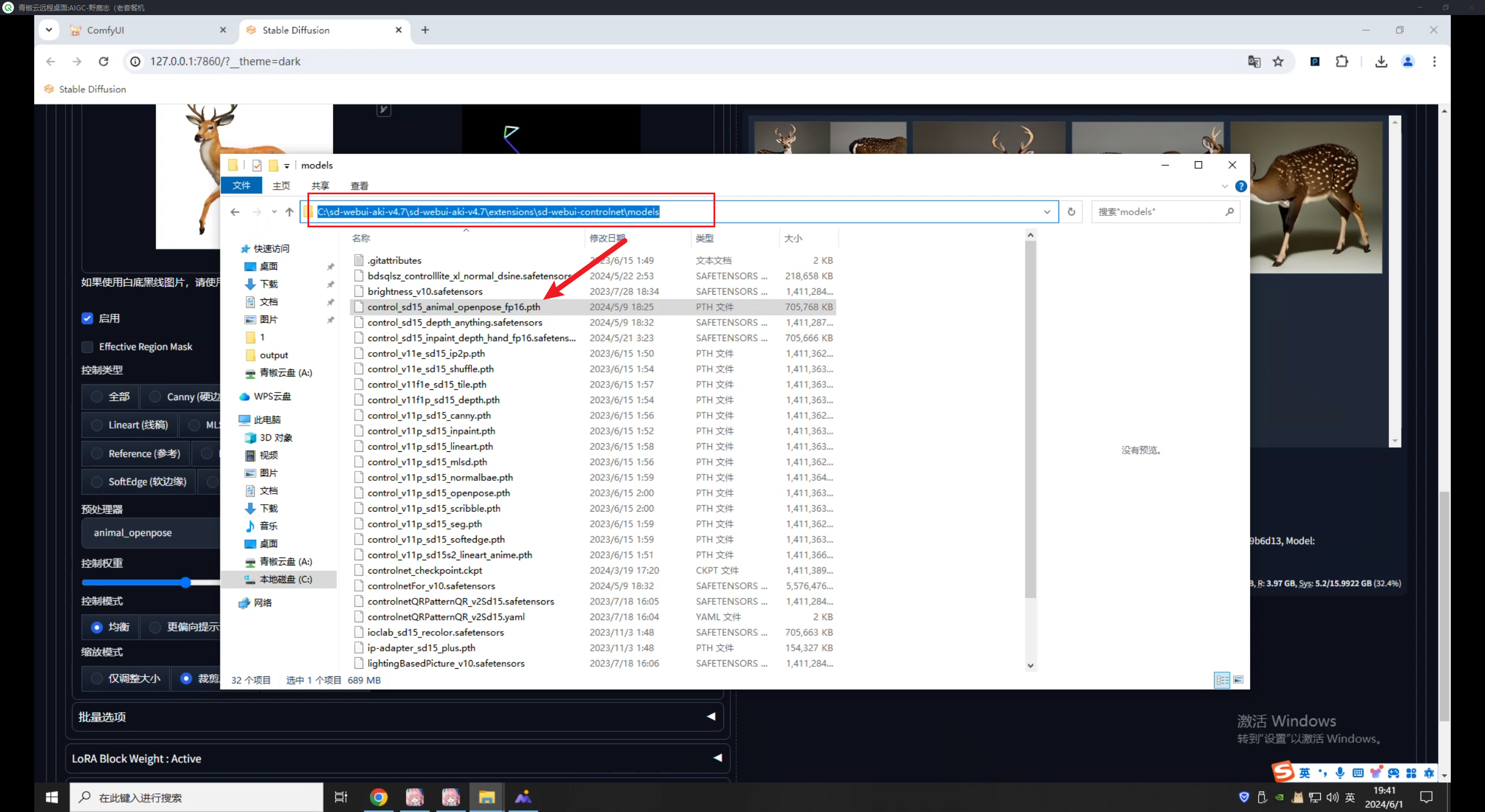1485x812 pixels.
Task: Open the Windows notification center
Action: click(1426, 797)
